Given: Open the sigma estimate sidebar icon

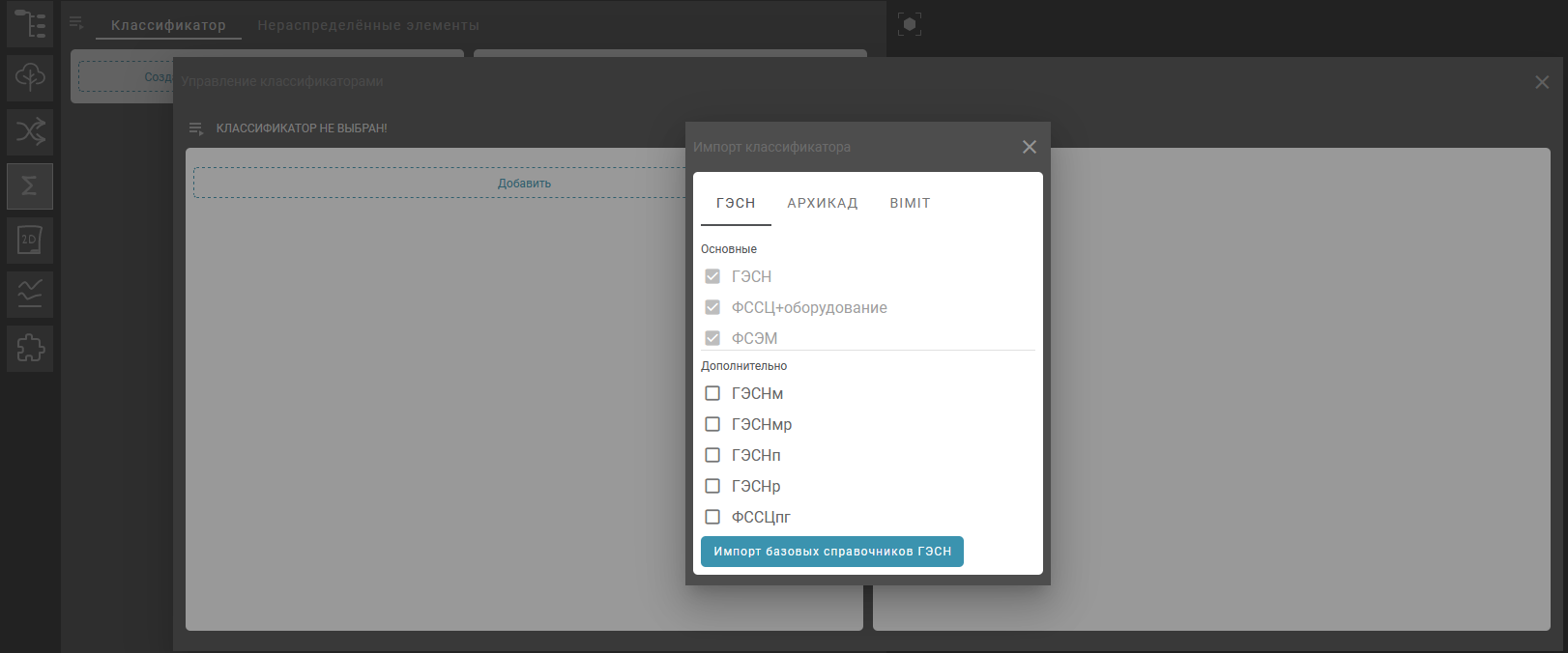Looking at the screenshot, I should pos(30,185).
